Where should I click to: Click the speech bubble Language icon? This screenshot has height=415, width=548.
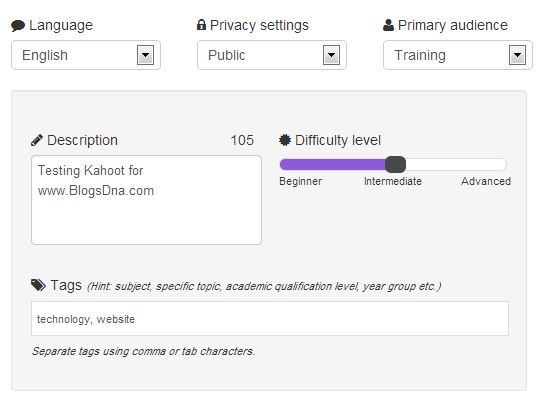[18, 26]
